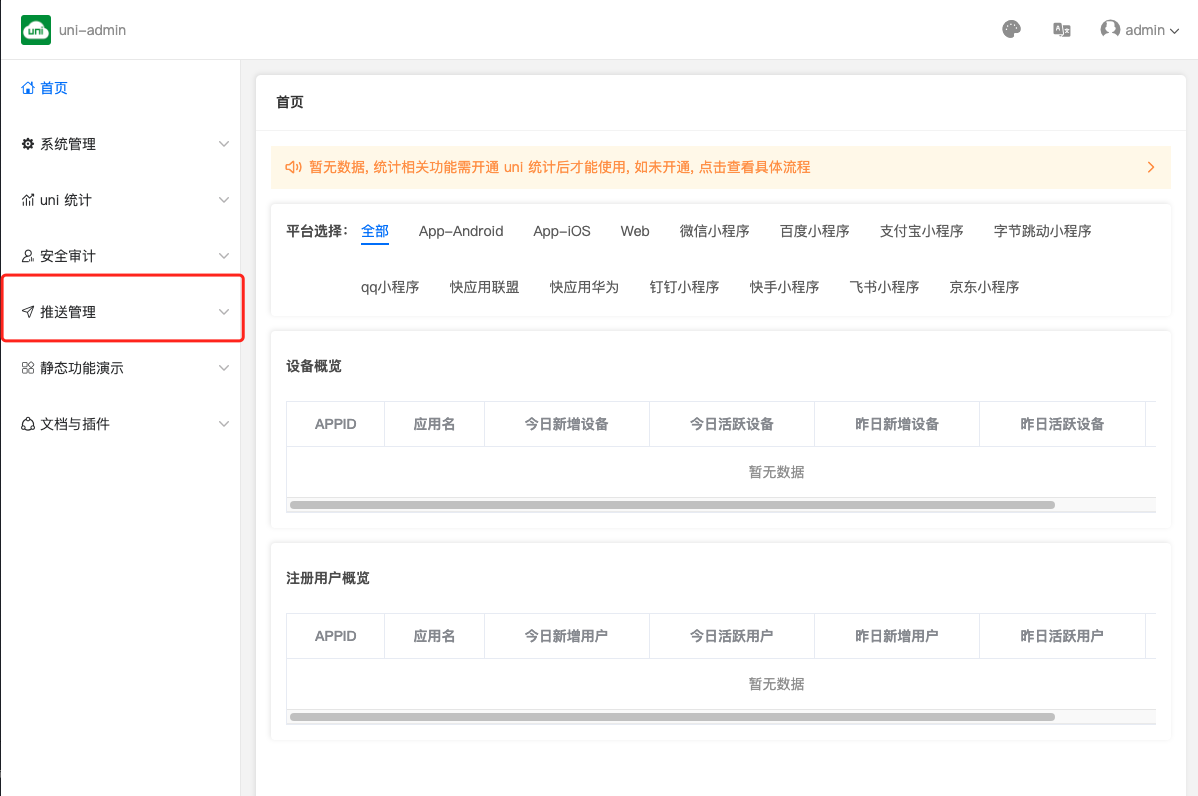Screen dimensions: 1198x796
Task: Click the 注册用户概览 section heading
Action: (328, 578)
